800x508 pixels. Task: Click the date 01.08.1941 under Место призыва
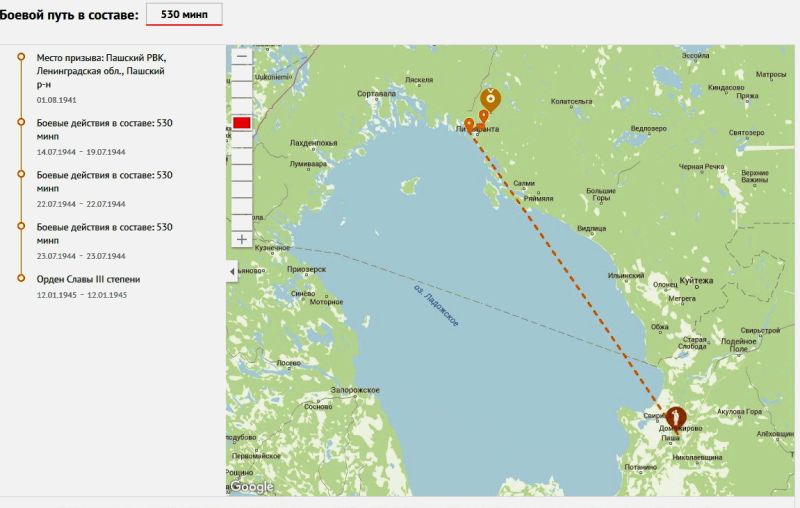click(57, 100)
